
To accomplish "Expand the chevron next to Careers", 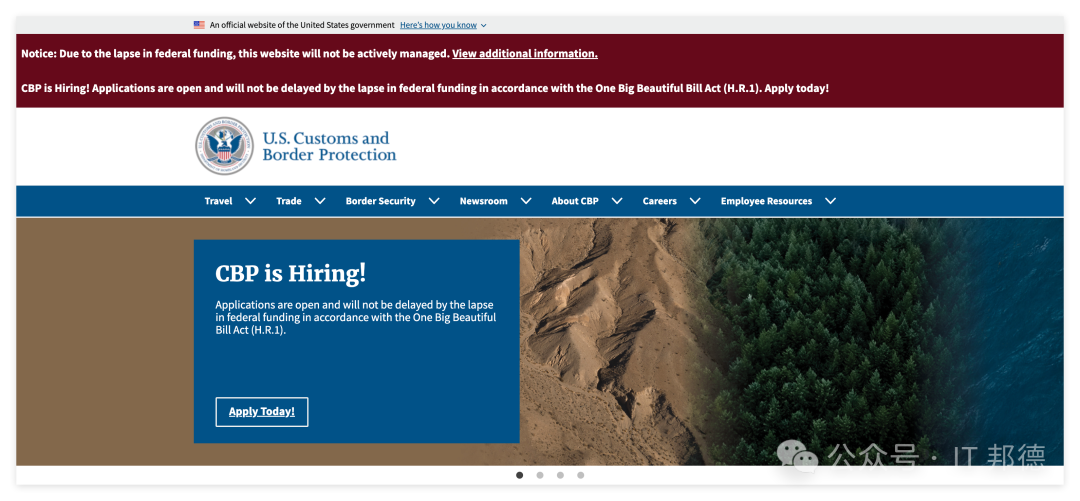I will [695, 201].
